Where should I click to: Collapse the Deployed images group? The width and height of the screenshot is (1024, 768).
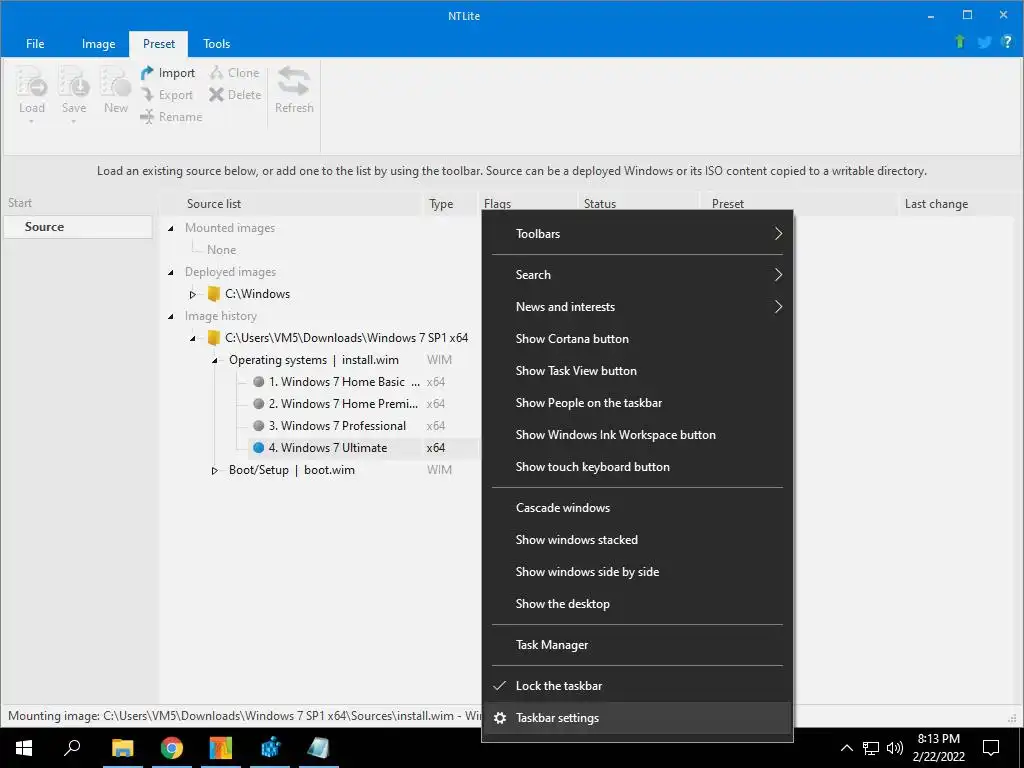[x=171, y=272]
